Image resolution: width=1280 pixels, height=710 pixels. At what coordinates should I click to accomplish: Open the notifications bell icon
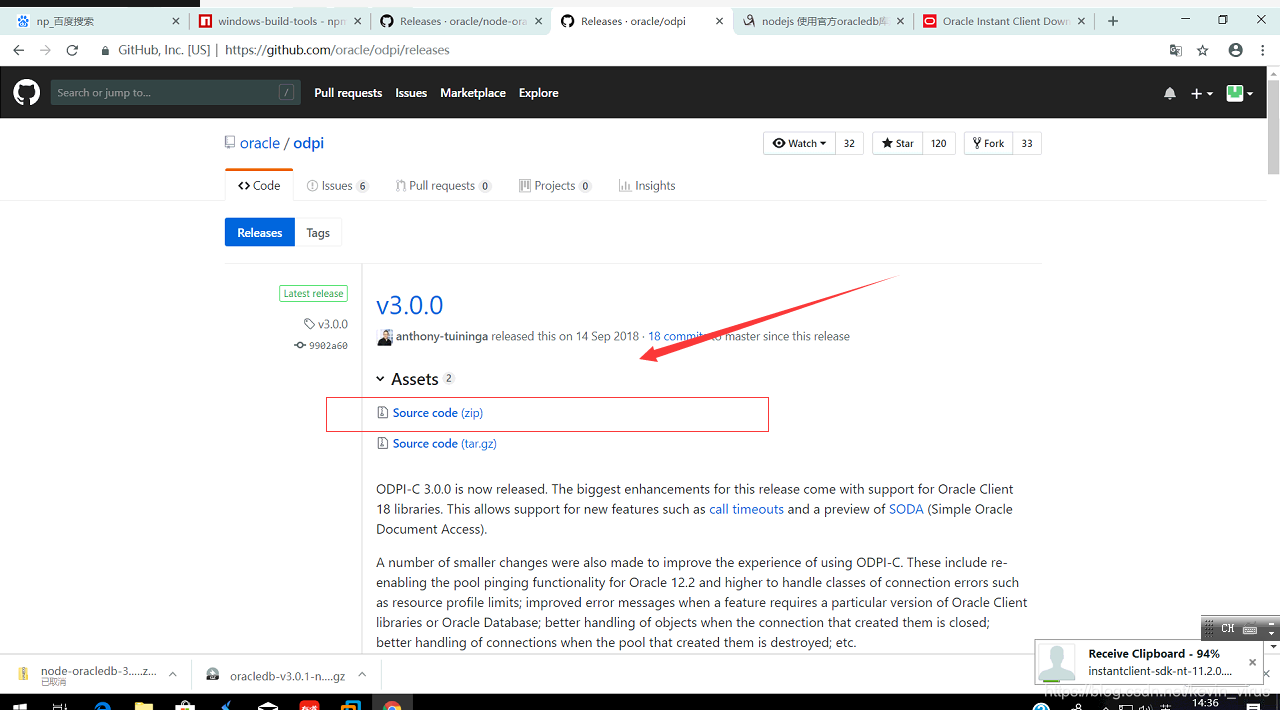1170,93
